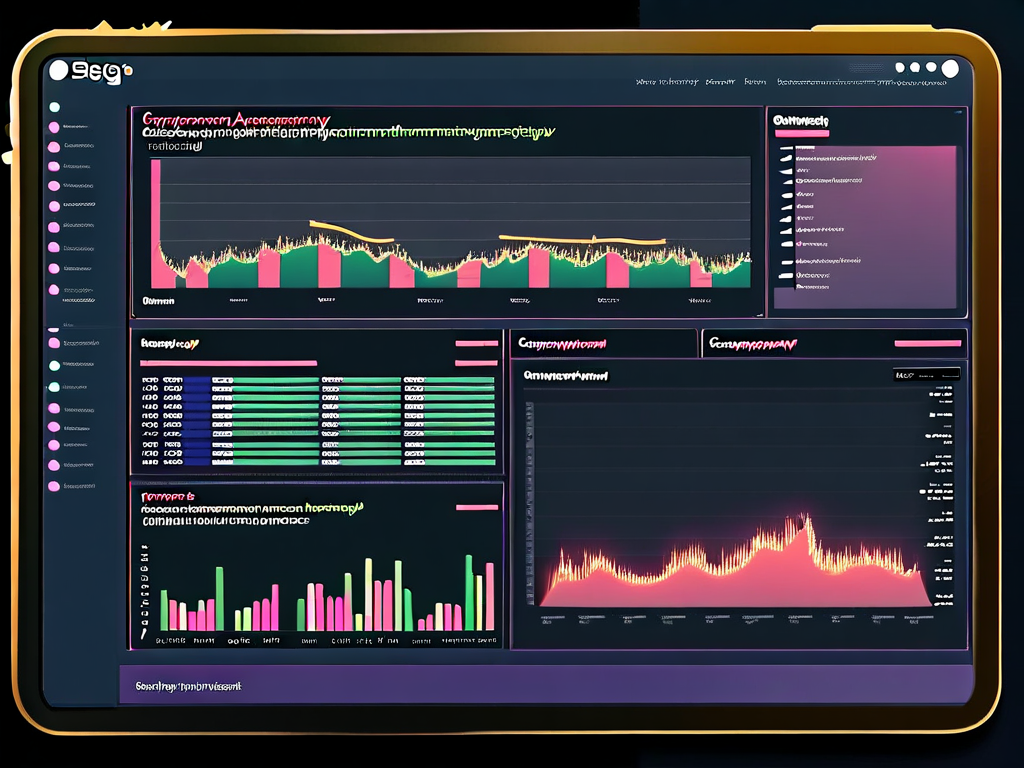1024x768 pixels.
Task: Toggle the upper teal dot in lower sidebar group
Action: [54, 365]
